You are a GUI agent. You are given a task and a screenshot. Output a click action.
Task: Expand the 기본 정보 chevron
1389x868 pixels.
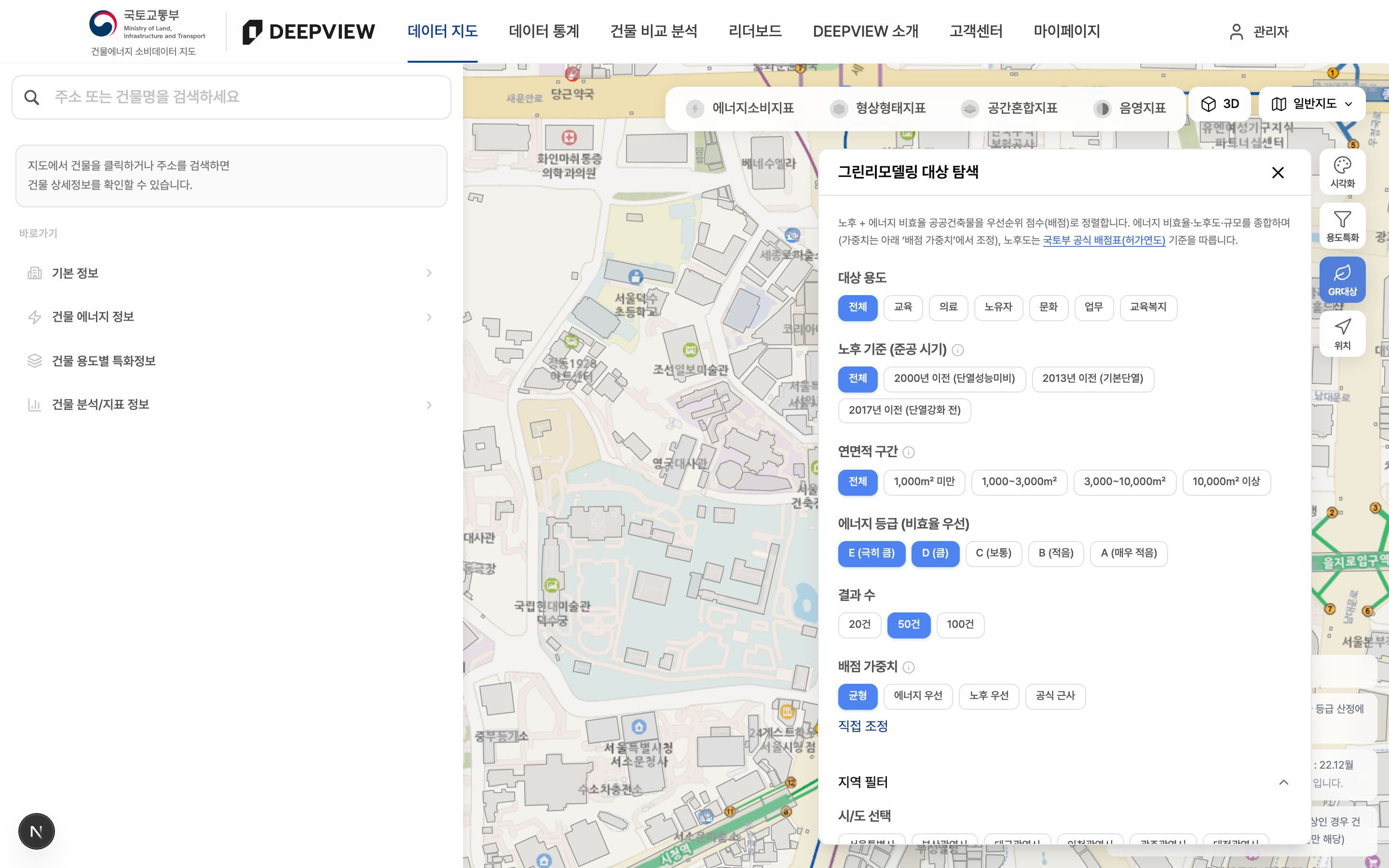point(429,273)
